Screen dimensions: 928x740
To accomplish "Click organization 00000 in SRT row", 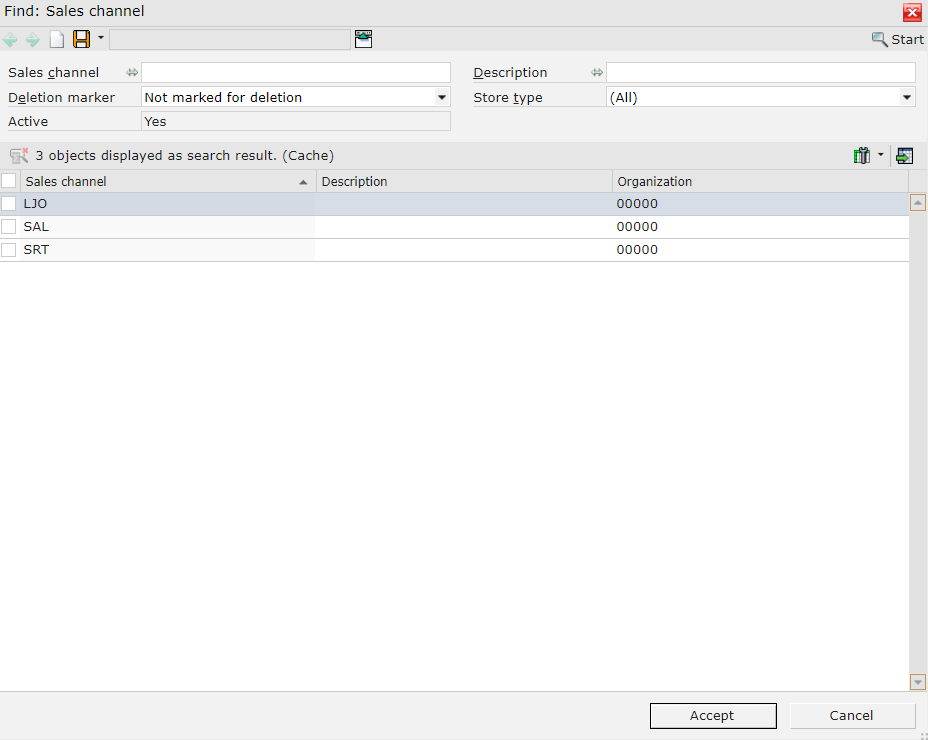I will coord(637,250).
